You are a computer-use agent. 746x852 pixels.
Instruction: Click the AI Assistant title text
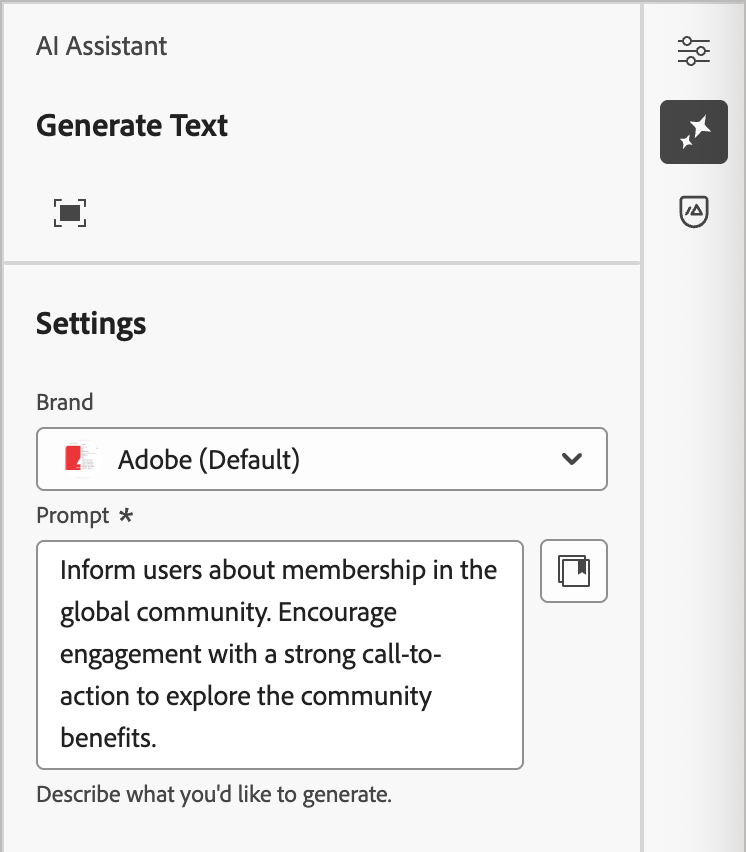coord(101,46)
